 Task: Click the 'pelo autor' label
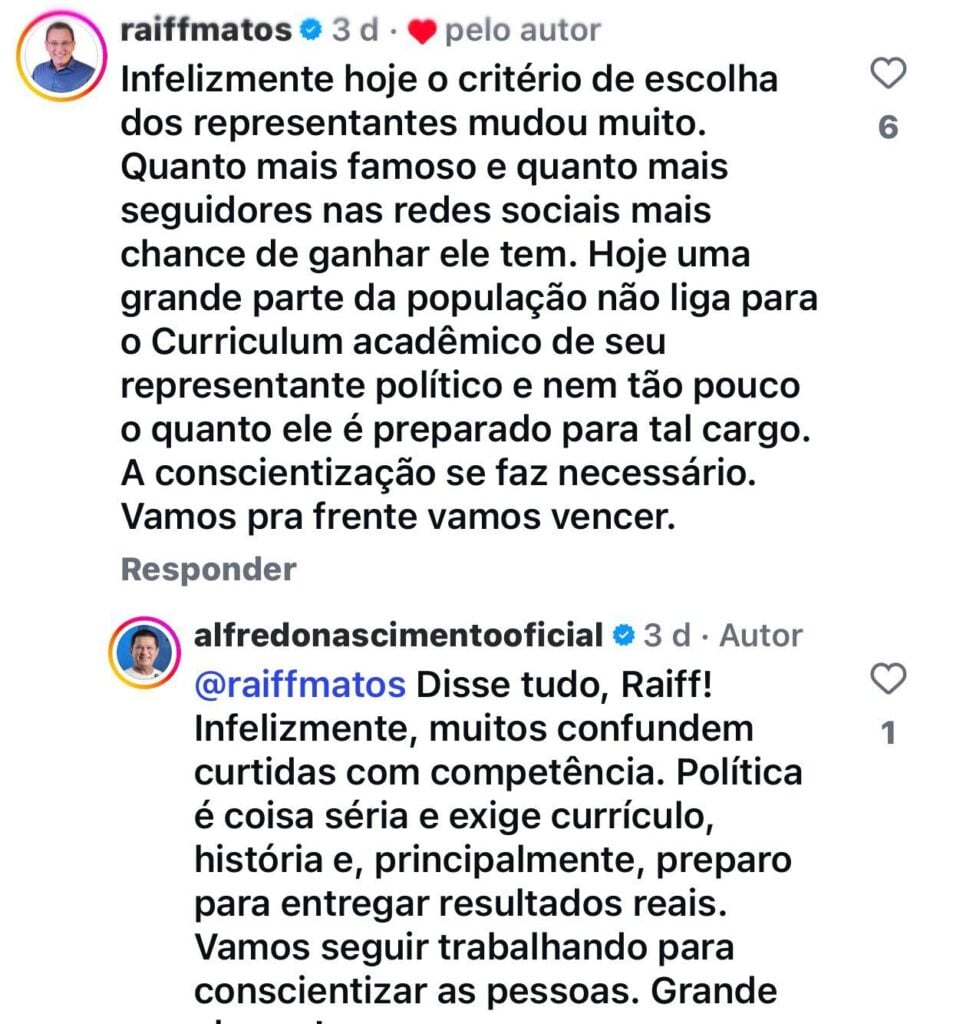[x=522, y=31]
